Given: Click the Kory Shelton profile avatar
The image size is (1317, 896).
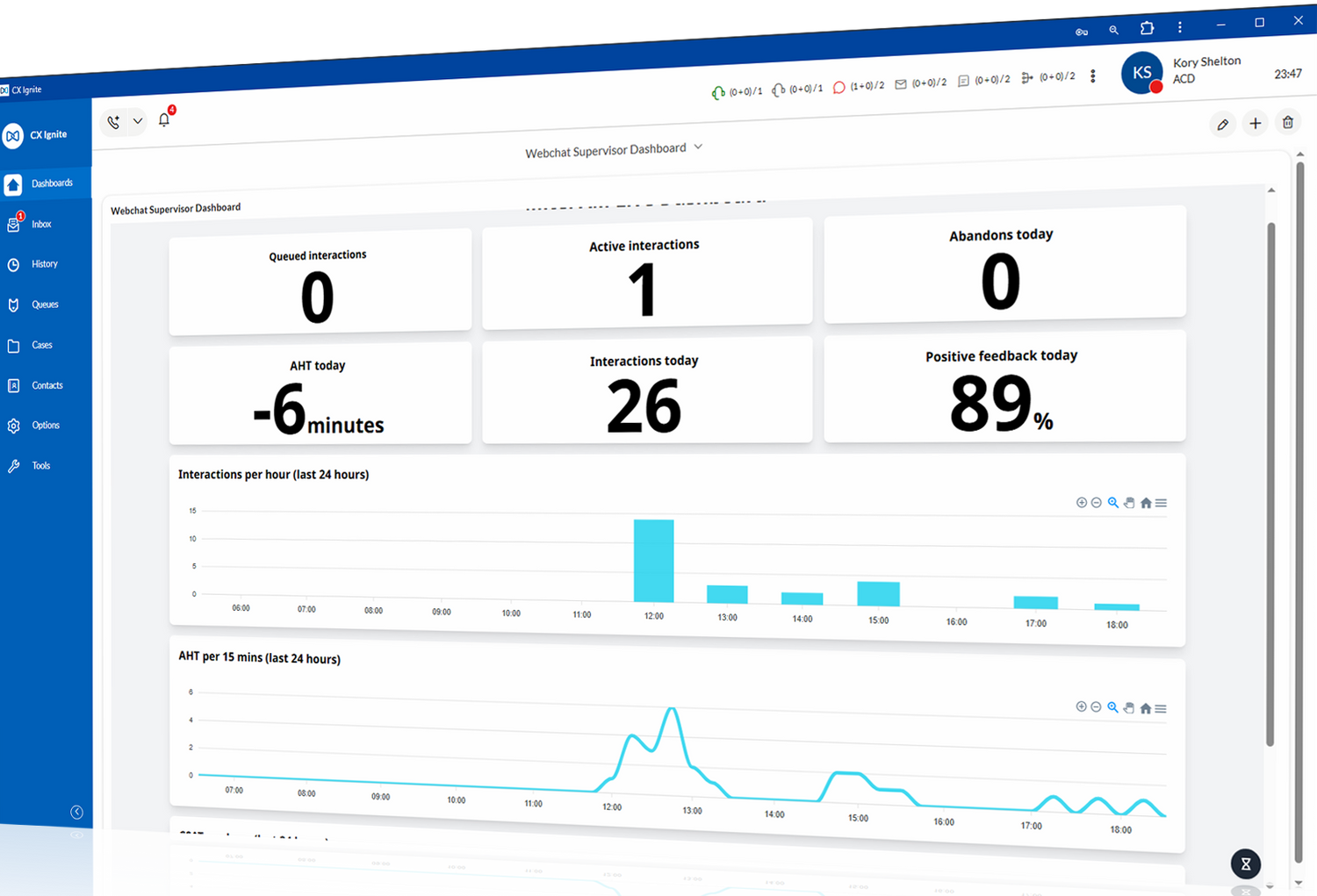Looking at the screenshot, I should tap(1141, 73).
